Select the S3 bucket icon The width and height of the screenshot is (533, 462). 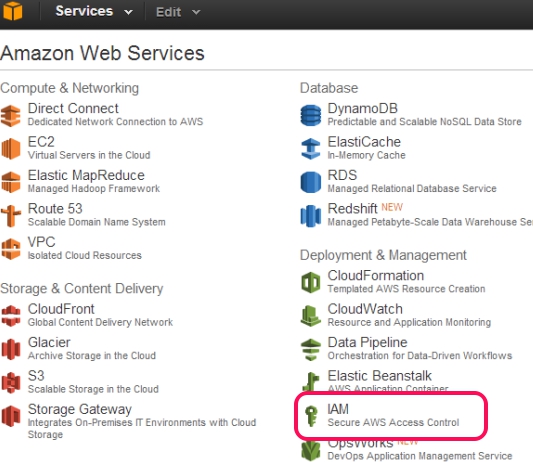coord(11,382)
